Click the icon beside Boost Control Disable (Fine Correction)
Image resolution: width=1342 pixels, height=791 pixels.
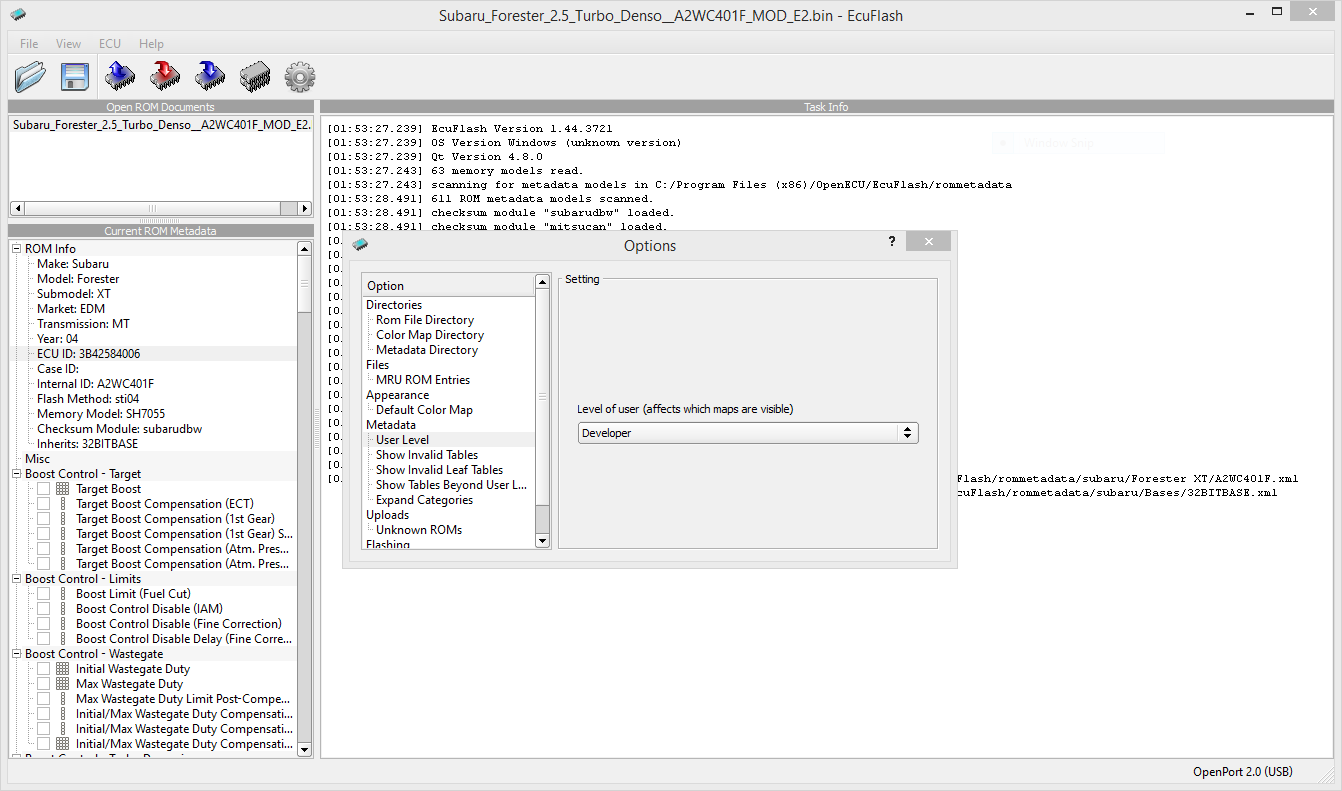pos(63,624)
